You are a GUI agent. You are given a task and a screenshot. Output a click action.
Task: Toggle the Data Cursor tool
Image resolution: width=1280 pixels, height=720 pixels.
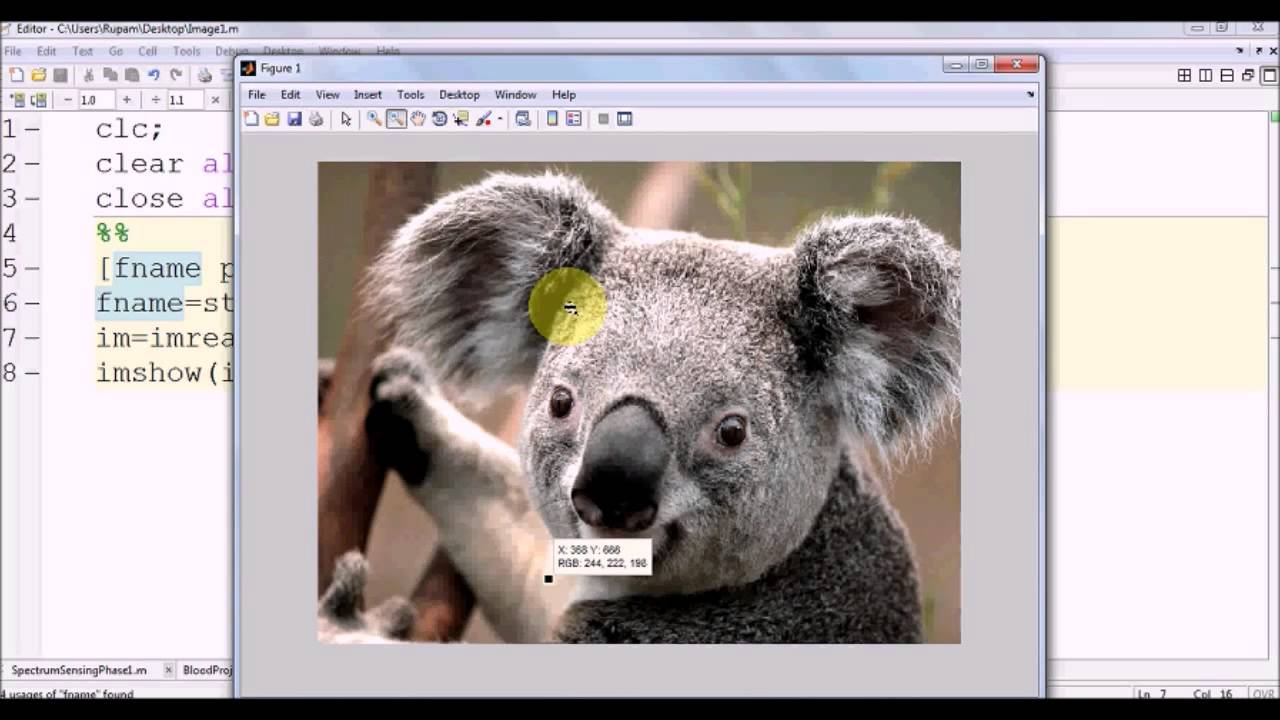pos(461,119)
